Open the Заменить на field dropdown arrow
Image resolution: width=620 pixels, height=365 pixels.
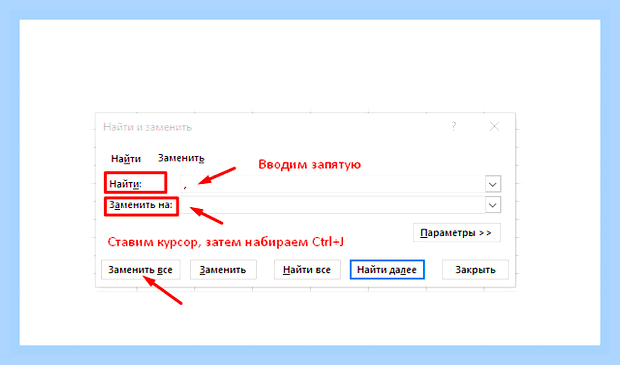[493, 205]
